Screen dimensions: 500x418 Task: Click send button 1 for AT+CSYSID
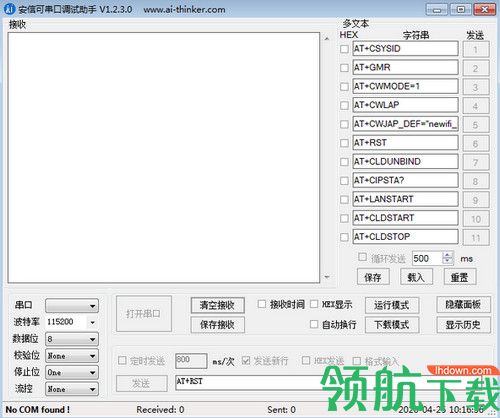pos(476,49)
